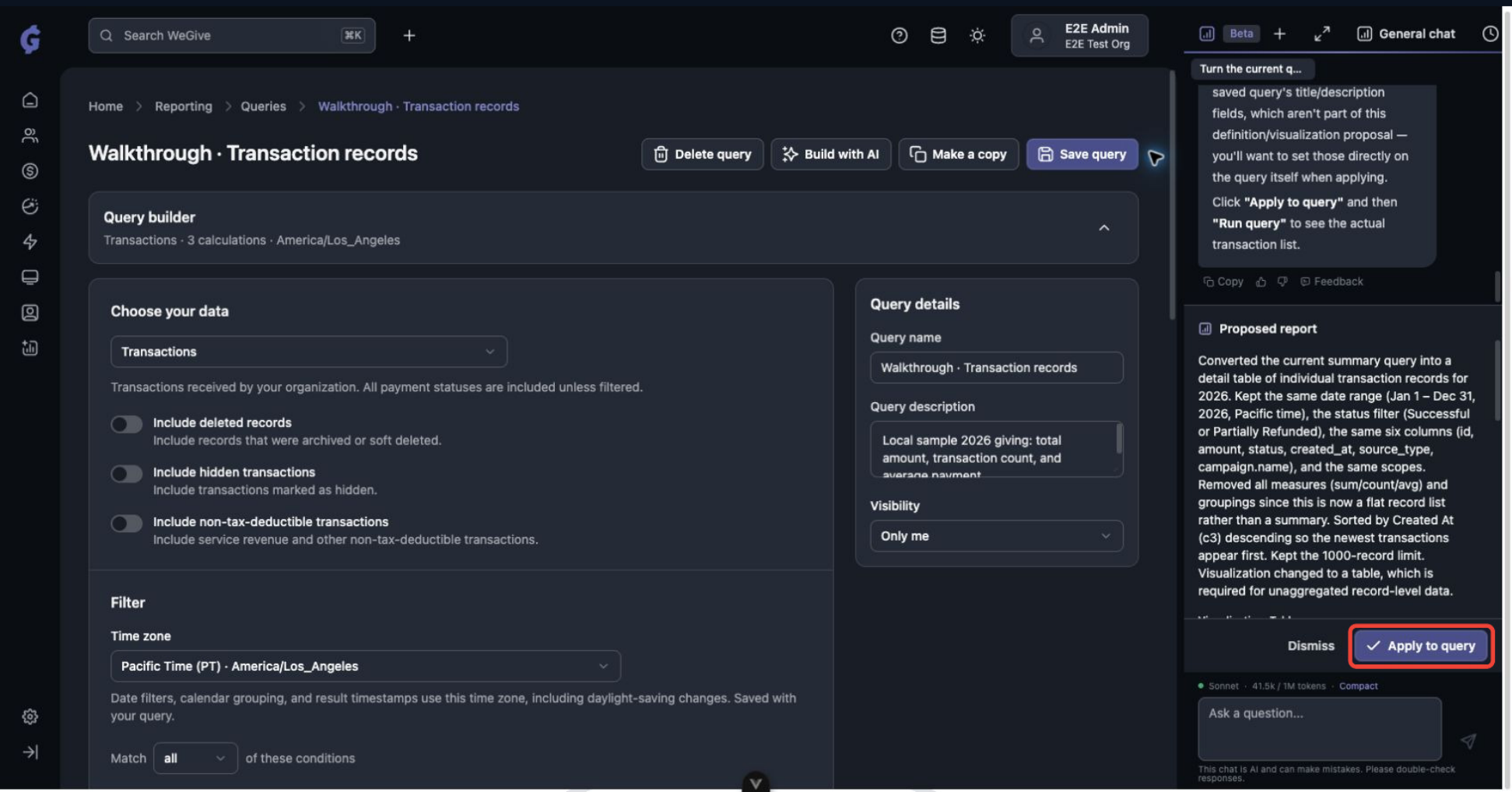Click Compact link in chat footer

(x=1358, y=686)
